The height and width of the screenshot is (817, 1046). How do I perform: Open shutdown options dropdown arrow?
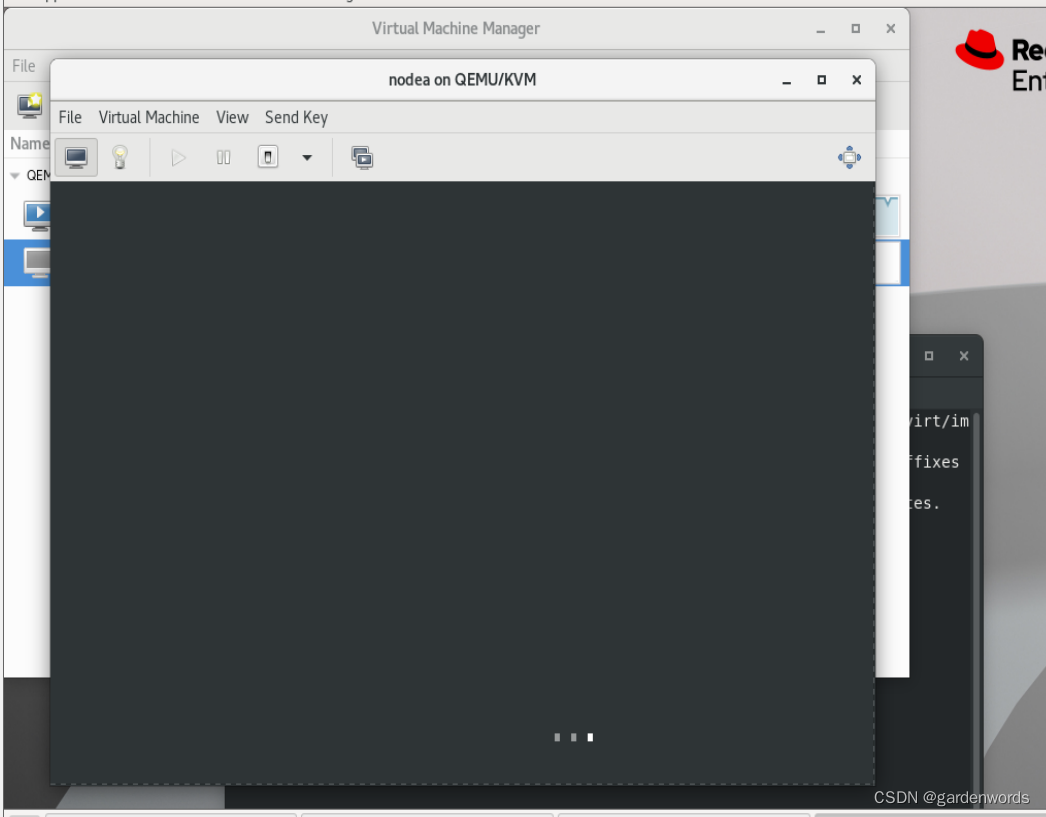pos(307,158)
